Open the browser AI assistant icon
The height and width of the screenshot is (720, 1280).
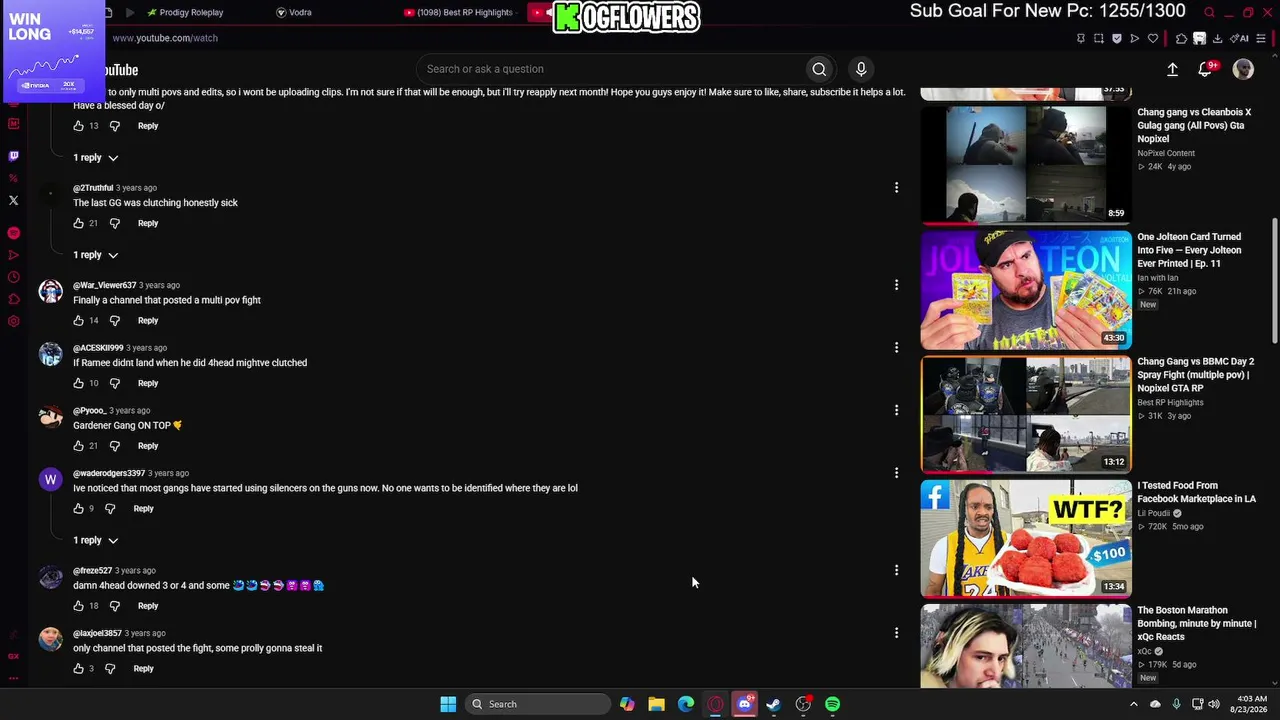[x=1241, y=38]
